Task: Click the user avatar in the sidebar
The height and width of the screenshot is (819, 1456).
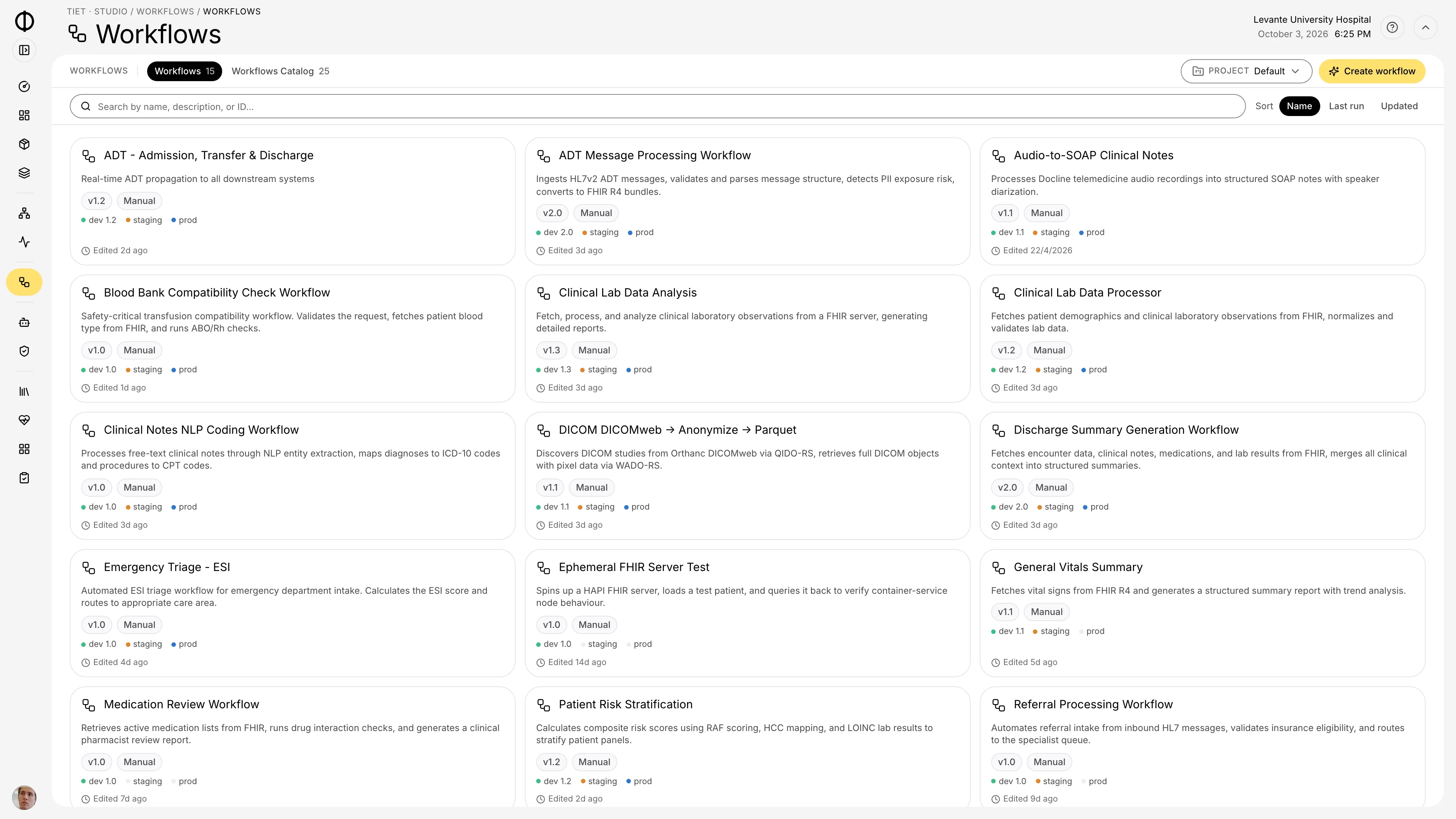Action: point(24,797)
